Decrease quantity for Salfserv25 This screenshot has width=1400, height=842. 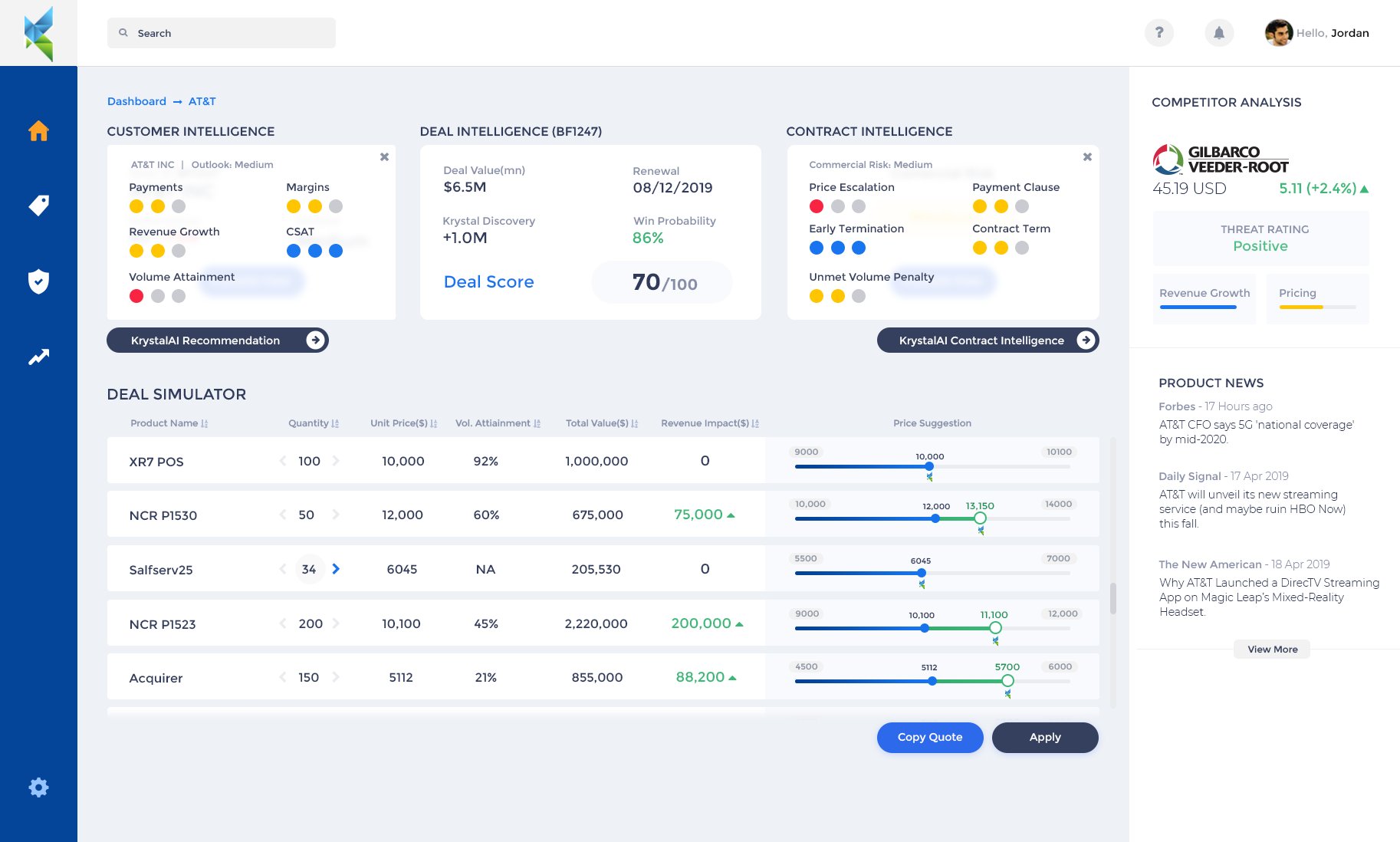click(x=283, y=569)
